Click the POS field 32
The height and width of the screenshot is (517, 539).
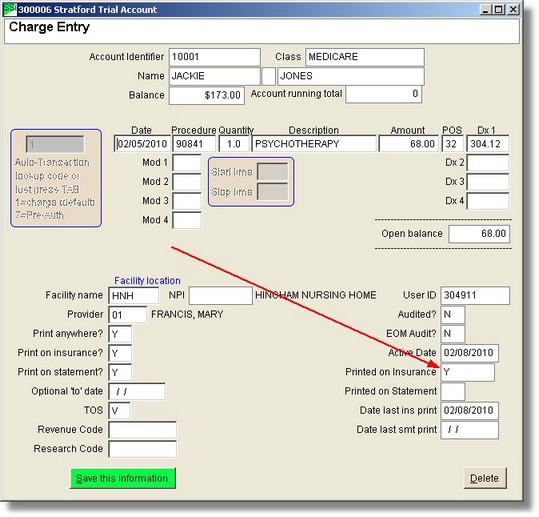(453, 144)
